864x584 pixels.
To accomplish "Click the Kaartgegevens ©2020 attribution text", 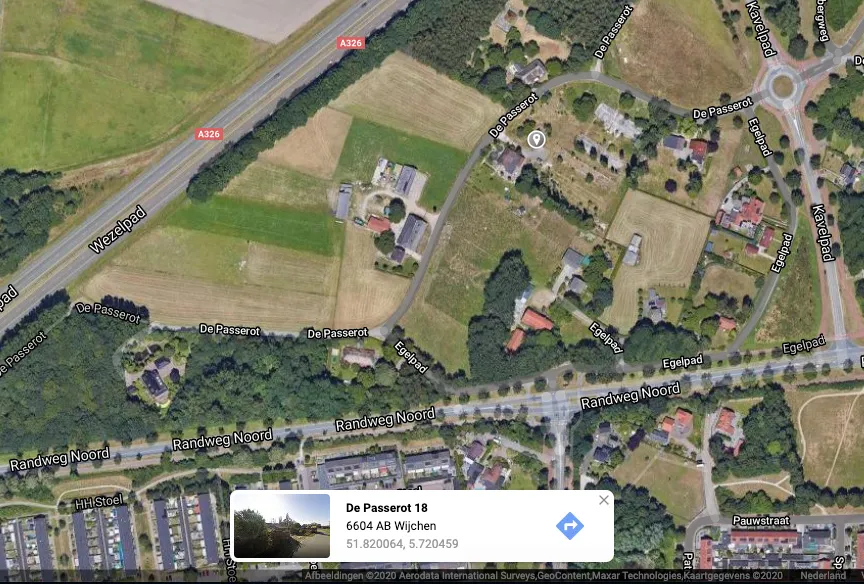I will (732, 576).
